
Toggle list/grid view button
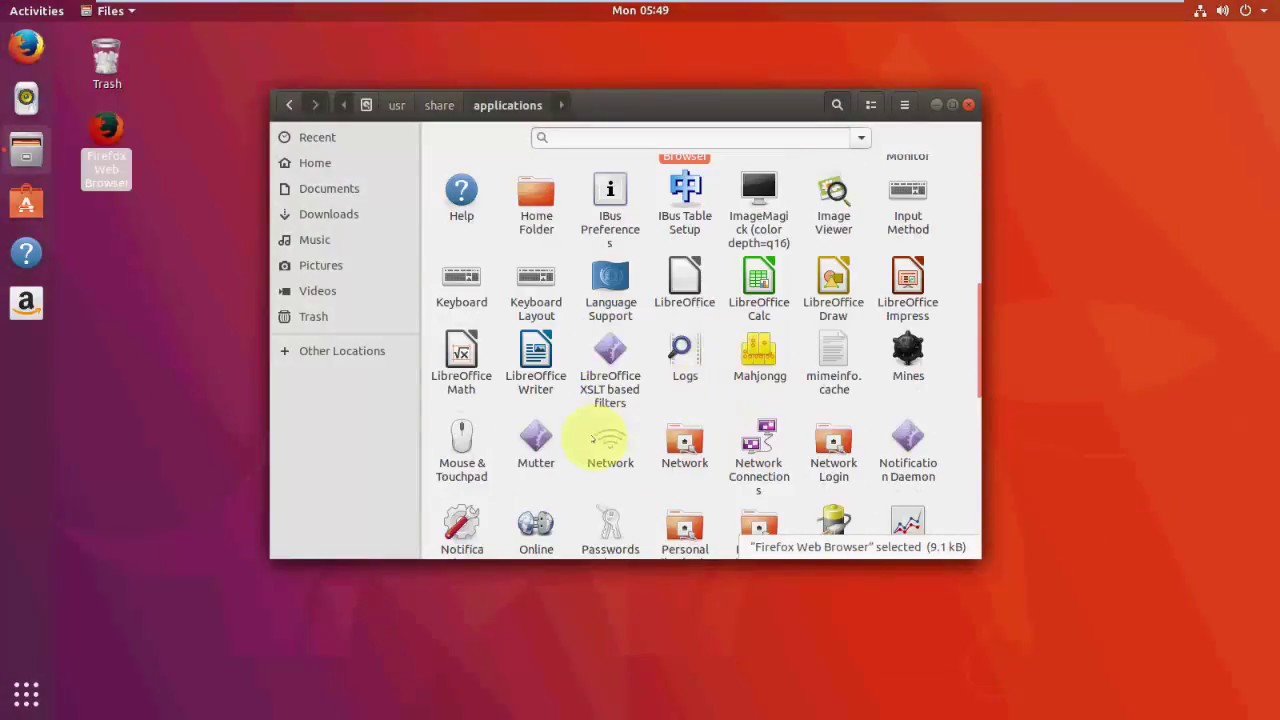[871, 105]
